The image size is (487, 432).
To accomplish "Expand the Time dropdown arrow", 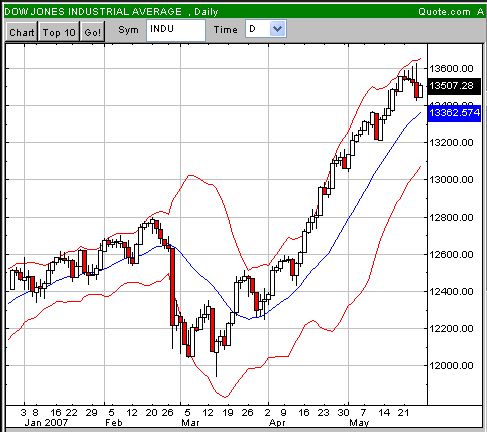I will tap(277, 29).
